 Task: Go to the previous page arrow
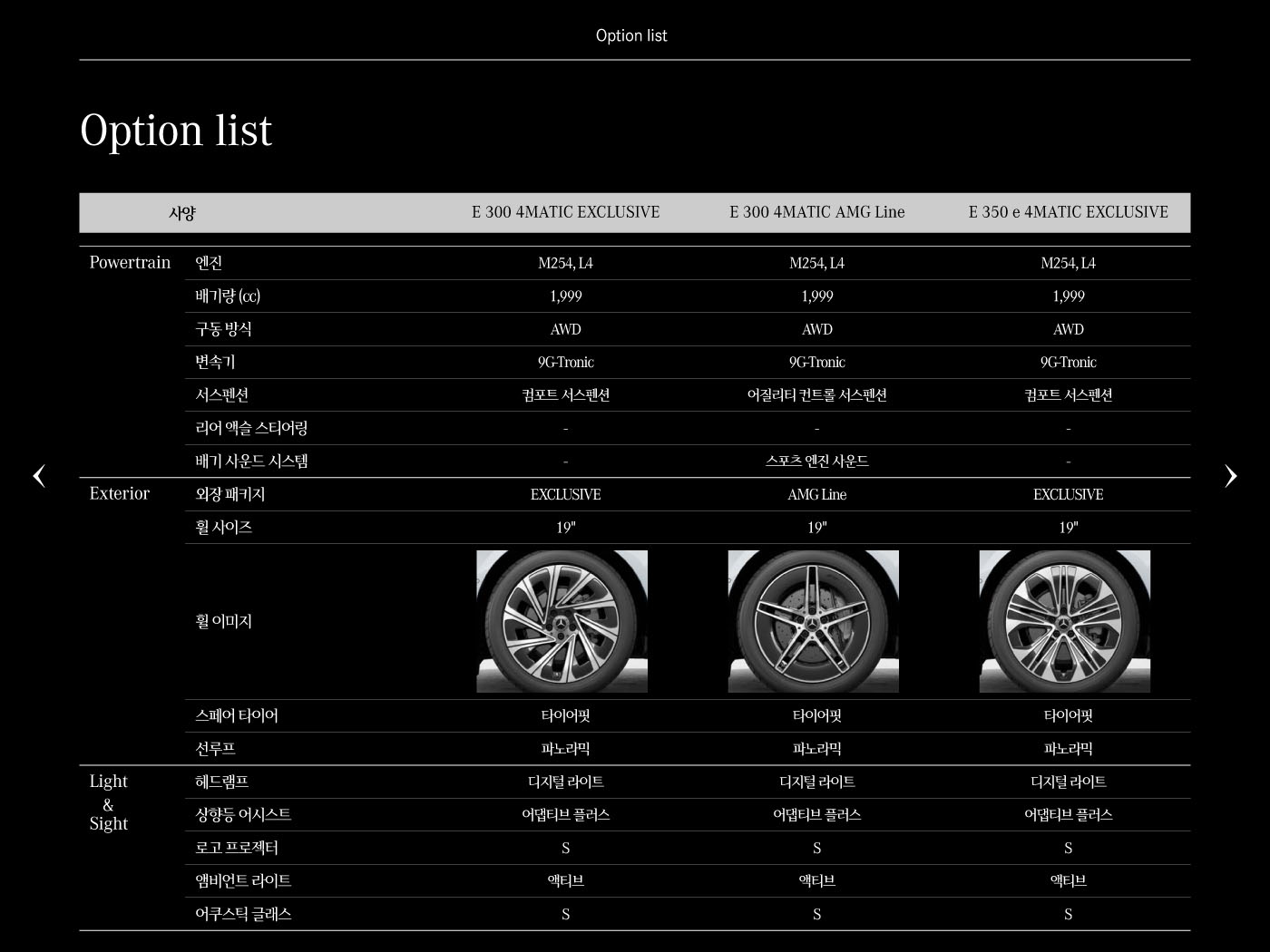coord(39,476)
